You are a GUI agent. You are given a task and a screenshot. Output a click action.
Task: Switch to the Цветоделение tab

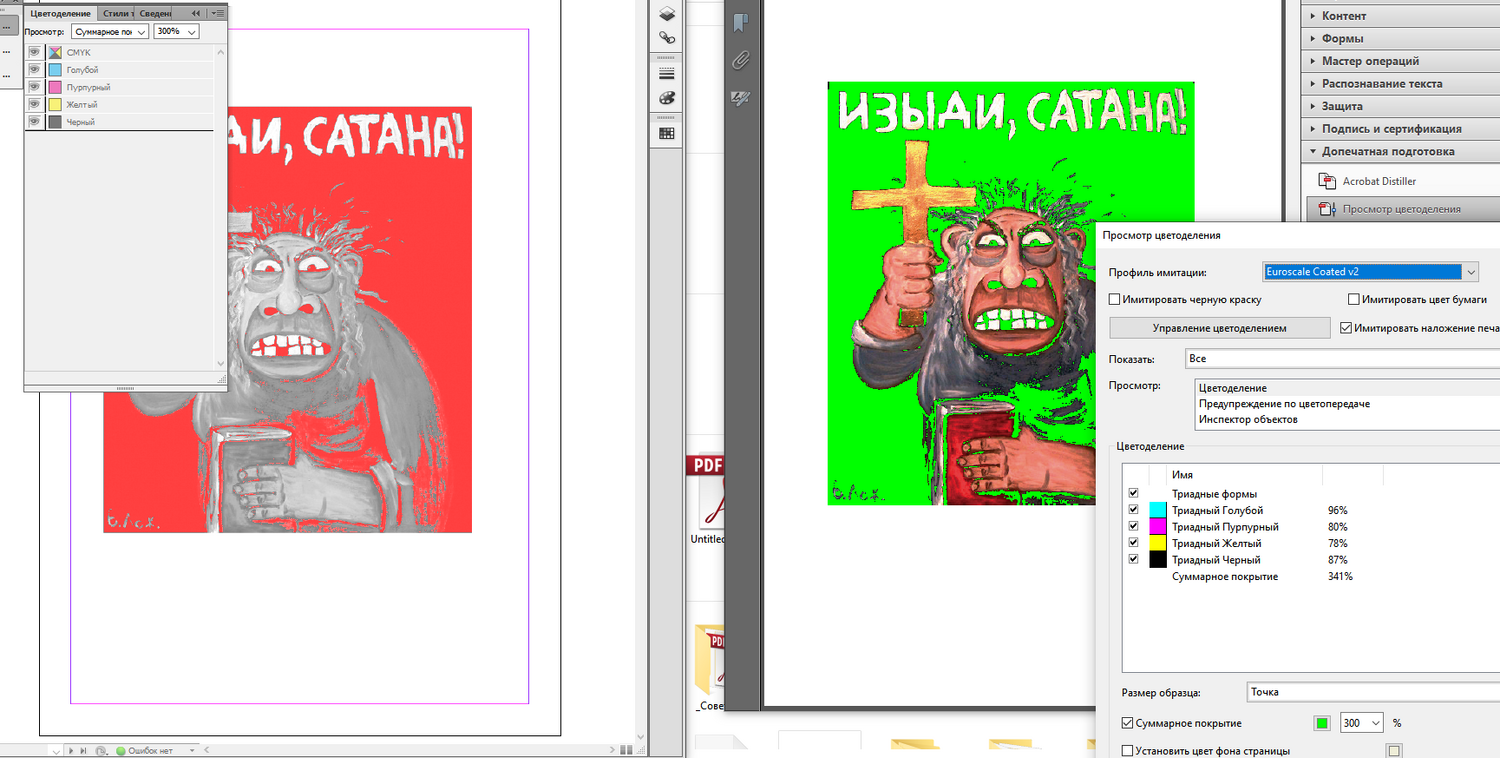coord(61,13)
